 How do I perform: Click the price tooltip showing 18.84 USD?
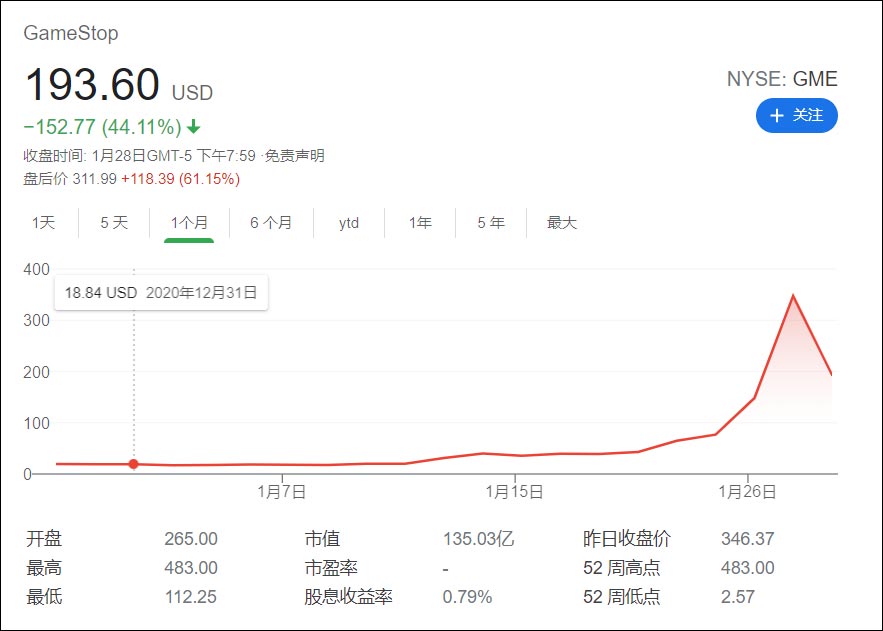160,292
